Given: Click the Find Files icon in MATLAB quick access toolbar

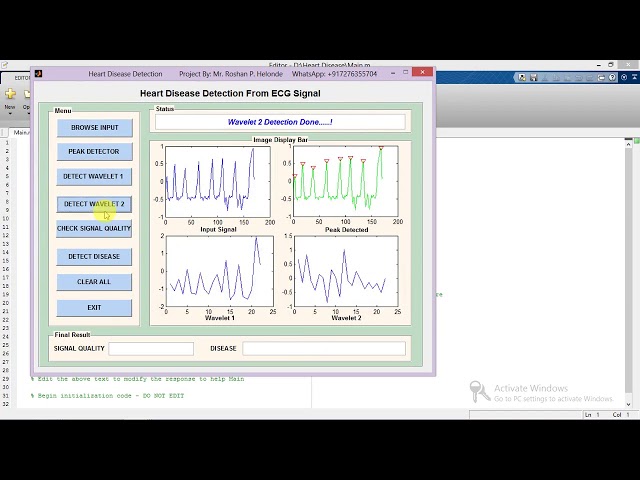Looking at the screenshot, I should pos(522,78).
